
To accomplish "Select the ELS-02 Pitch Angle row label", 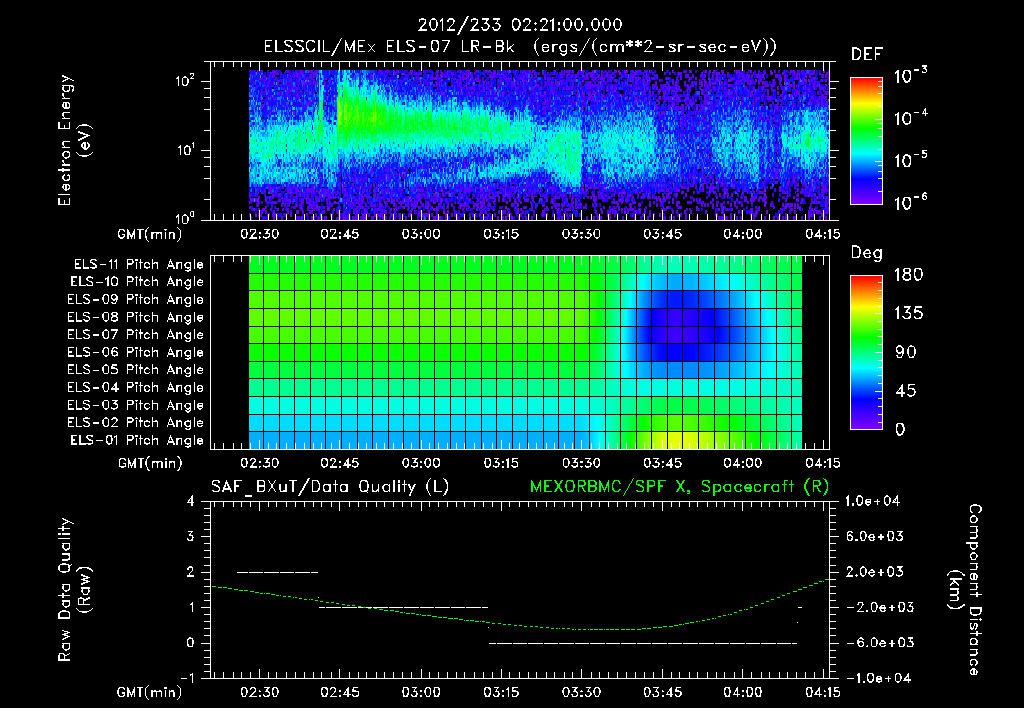I will [x=136, y=423].
